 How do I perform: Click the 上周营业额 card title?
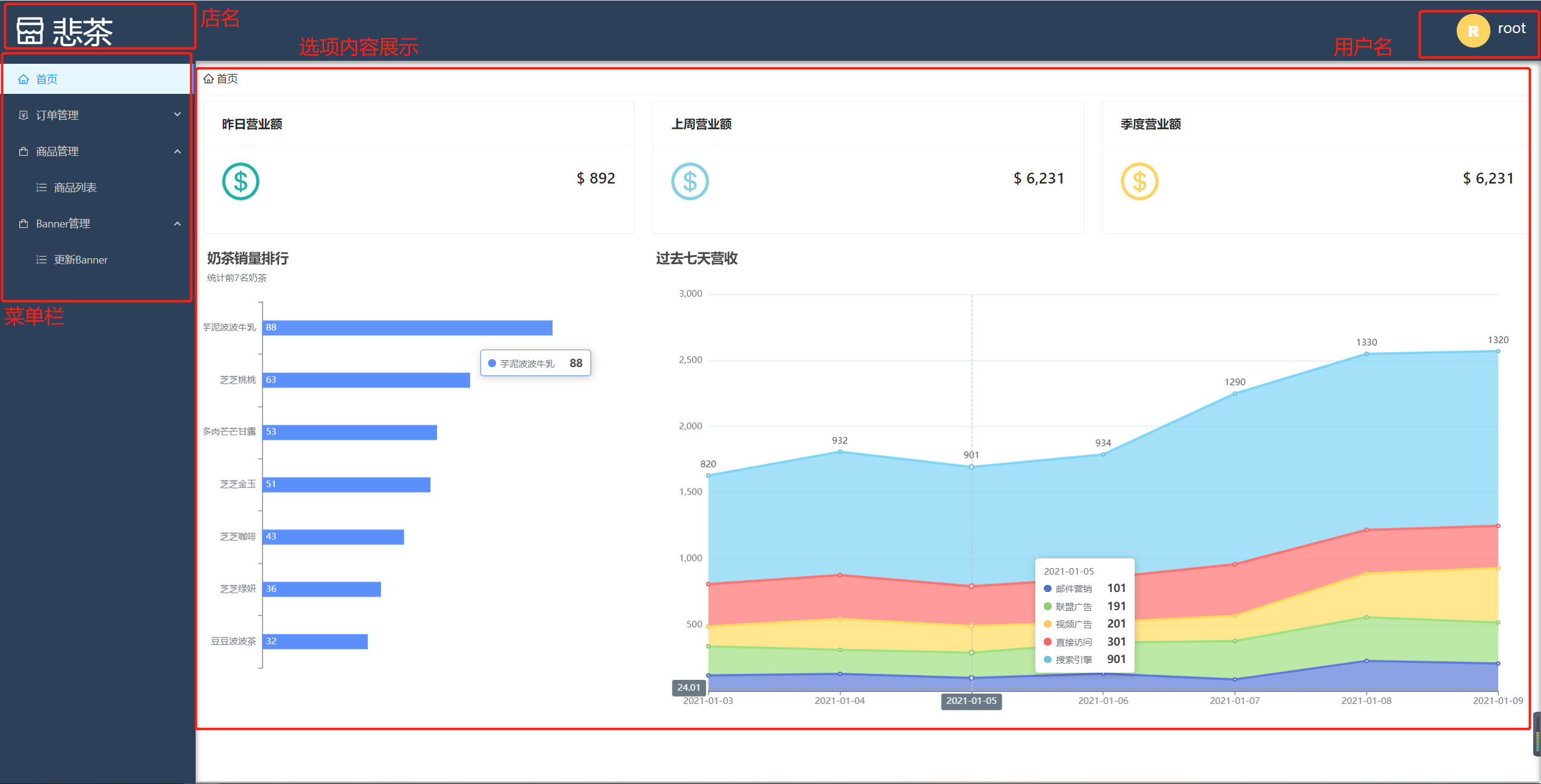point(701,124)
